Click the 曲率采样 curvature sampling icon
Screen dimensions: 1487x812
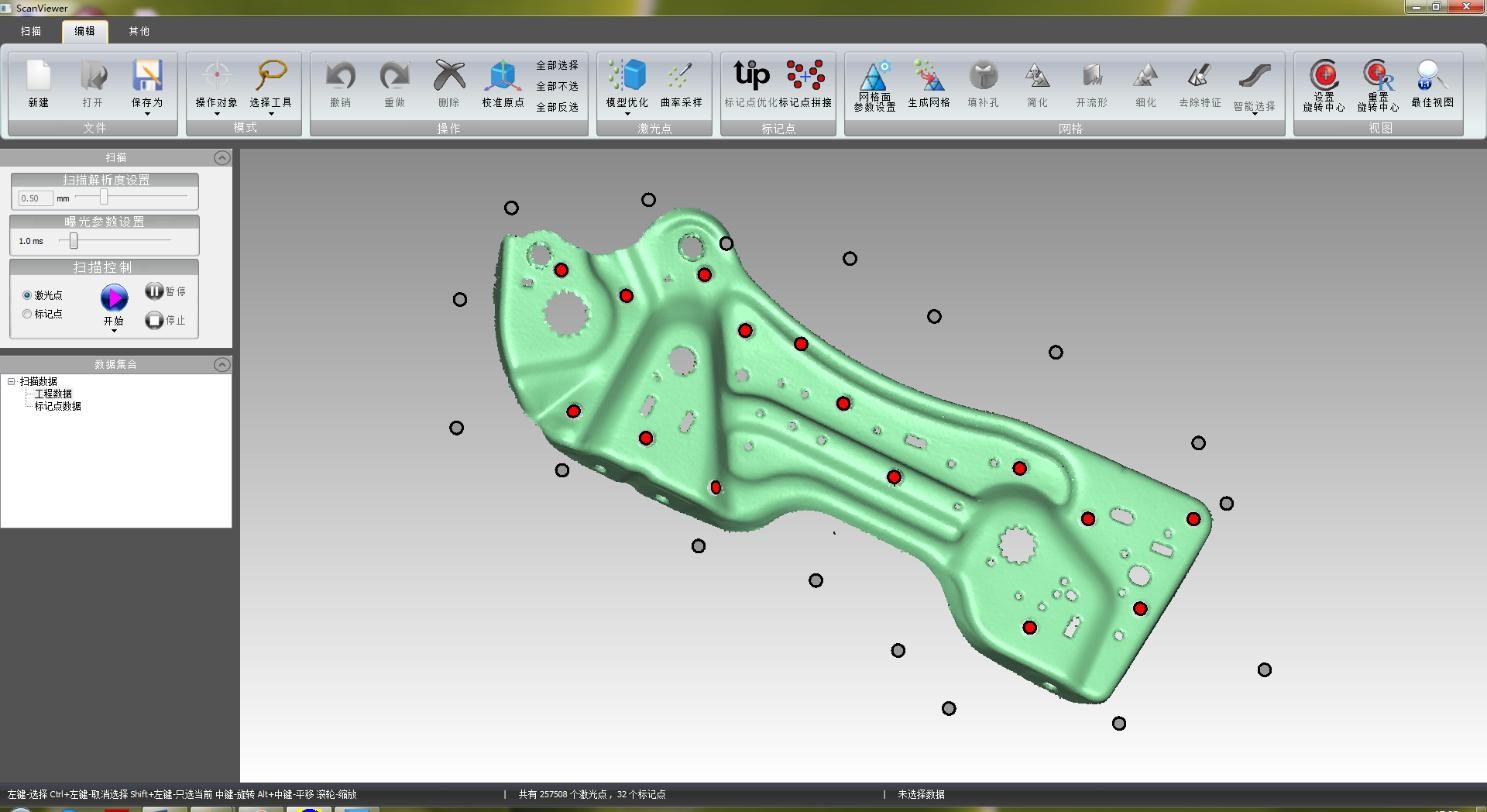point(681,77)
